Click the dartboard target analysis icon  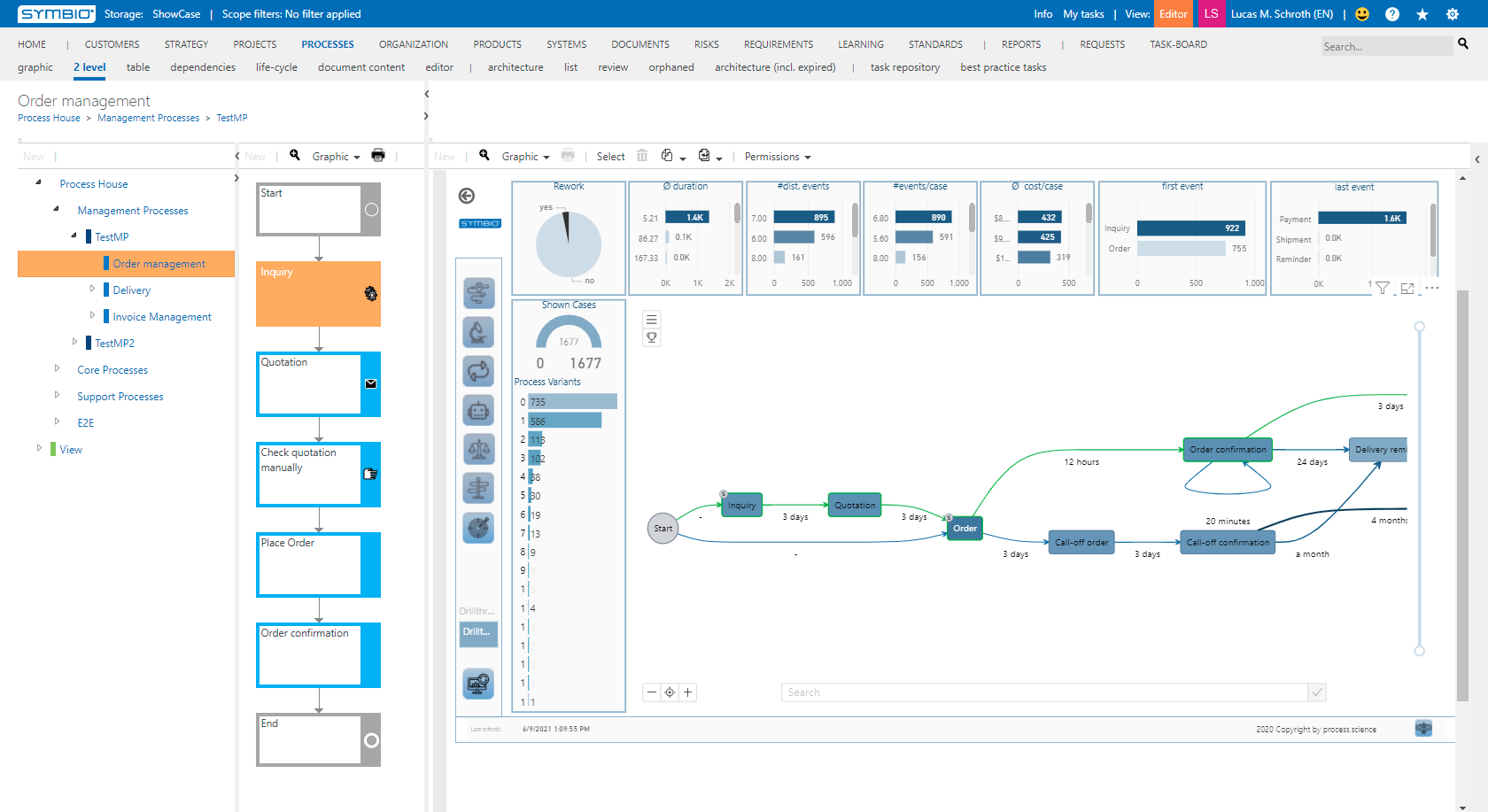(478, 529)
